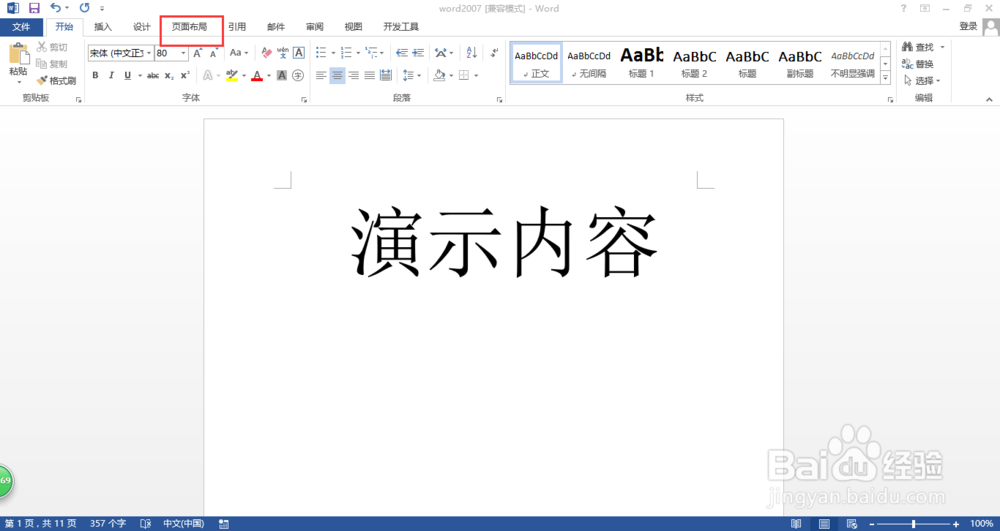Open the Numbering list dropdown arrow

tap(358, 53)
